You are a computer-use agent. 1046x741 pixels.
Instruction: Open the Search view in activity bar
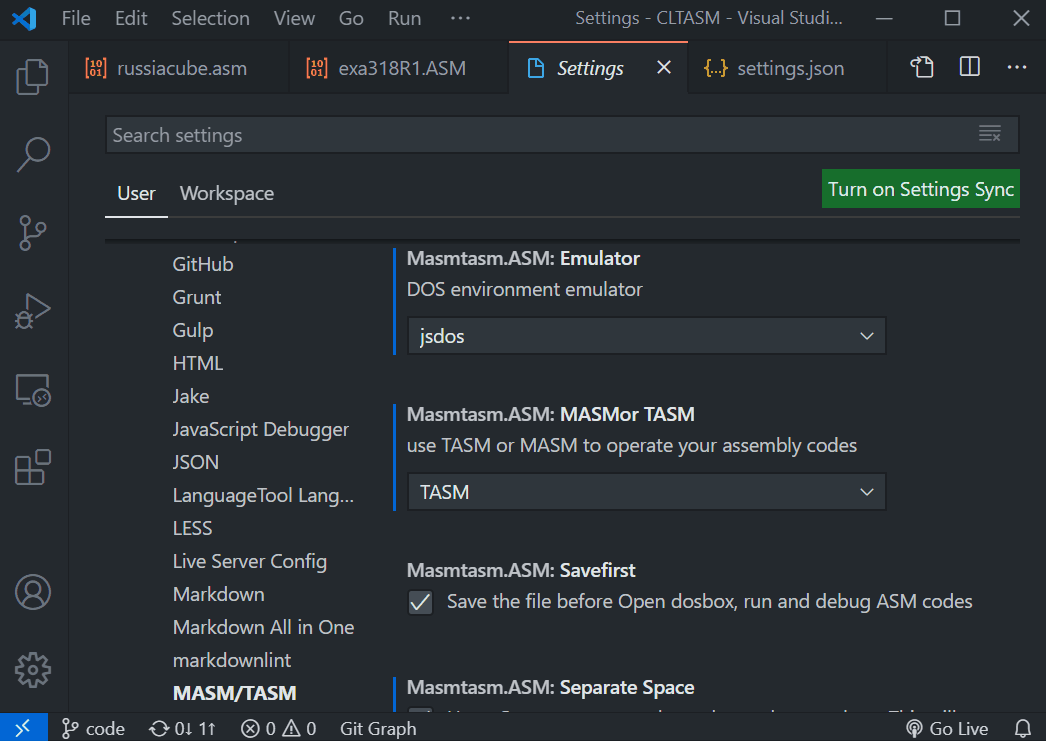(32, 155)
